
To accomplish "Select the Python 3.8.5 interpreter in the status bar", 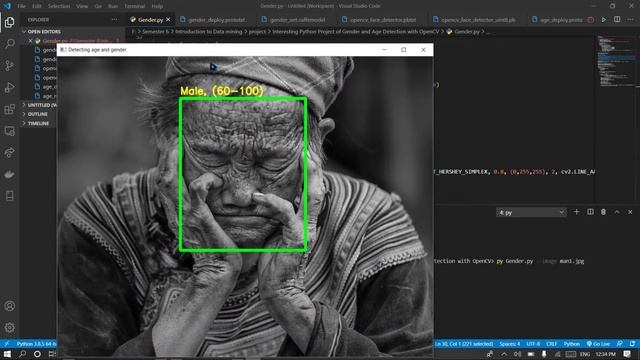I will [36, 344].
